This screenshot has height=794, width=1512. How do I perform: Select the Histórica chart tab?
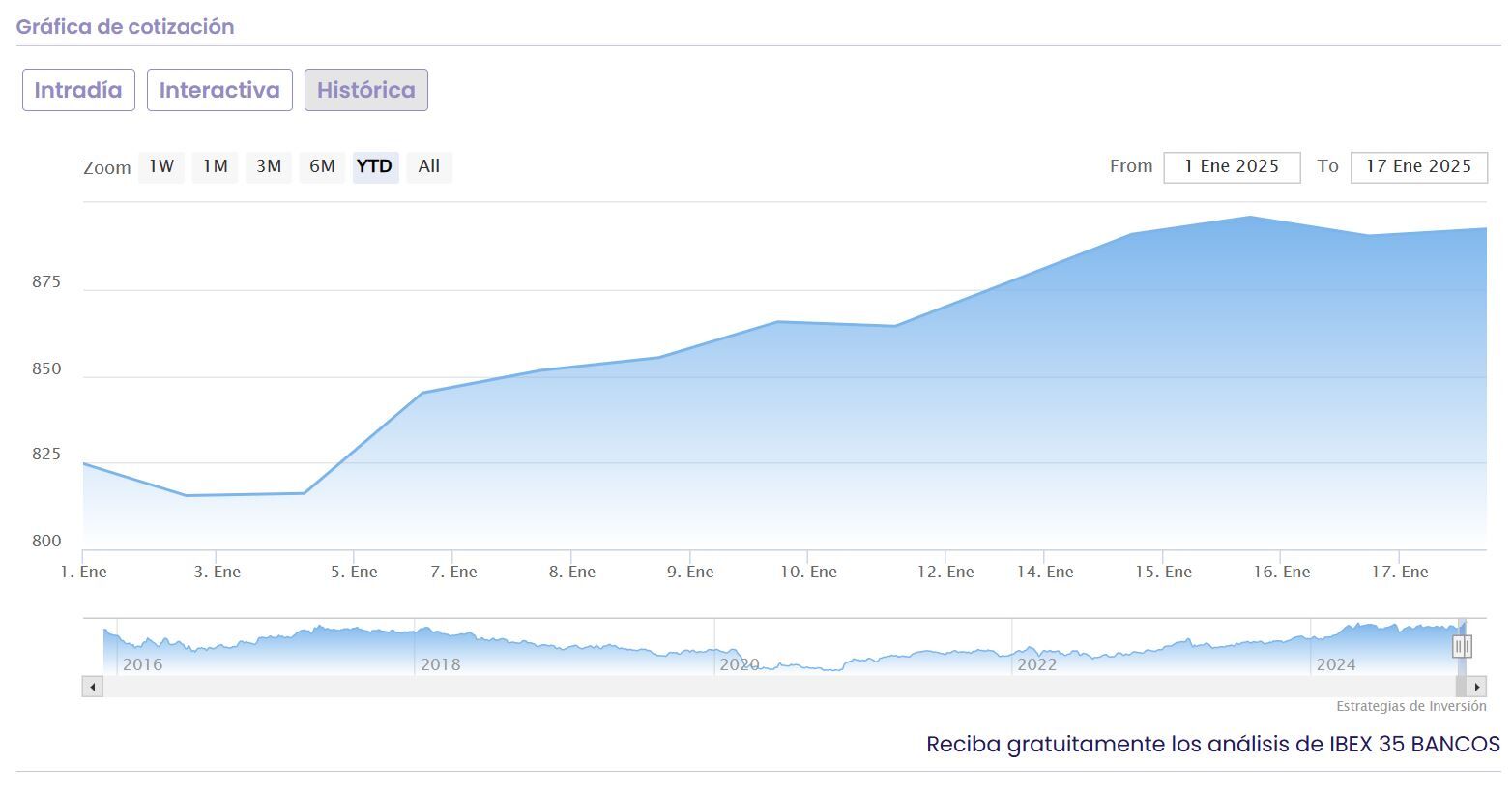click(366, 90)
